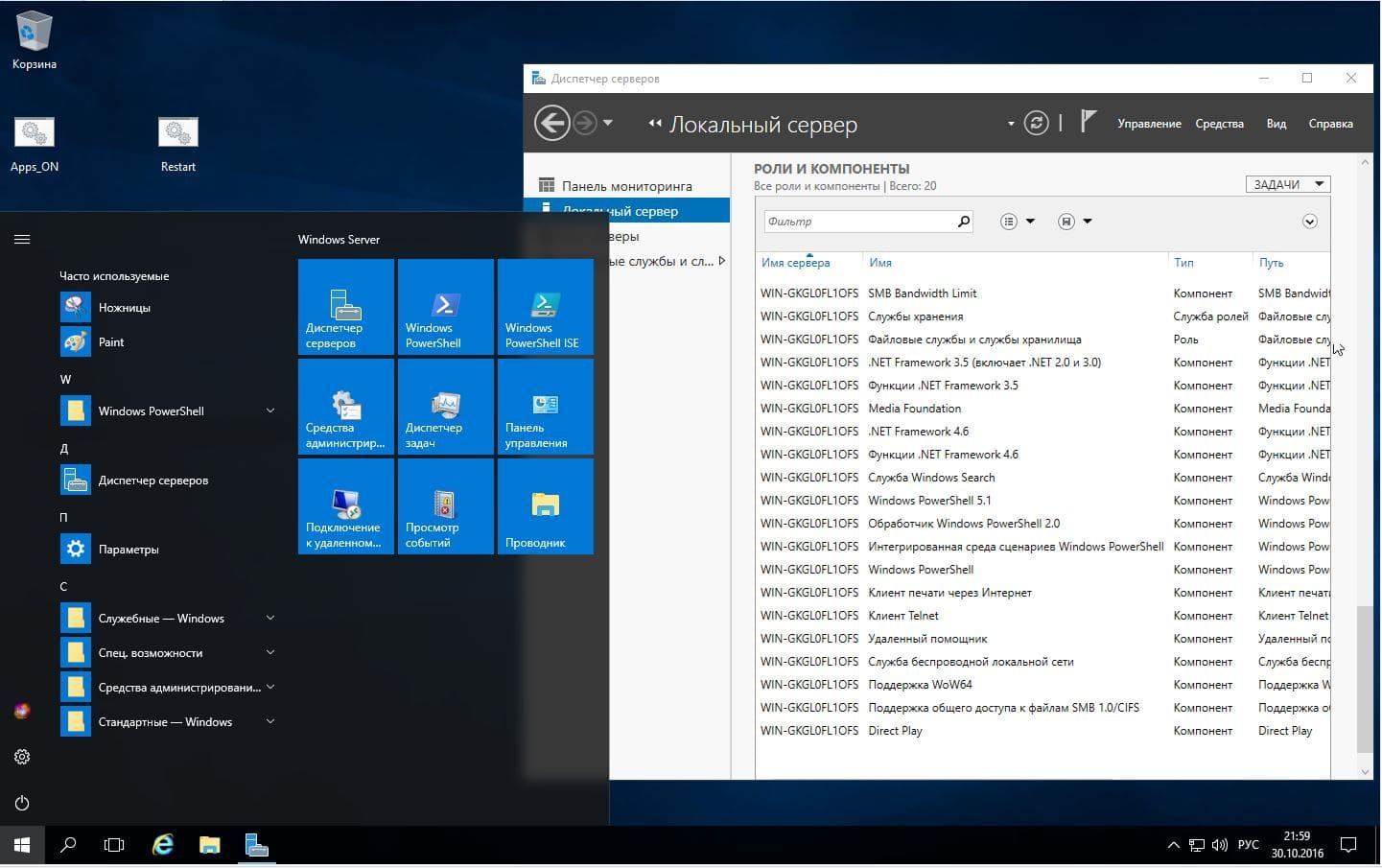Viewport: 1382px width, 868px height.
Task: Sort by the Имя column header
Action: (880, 263)
